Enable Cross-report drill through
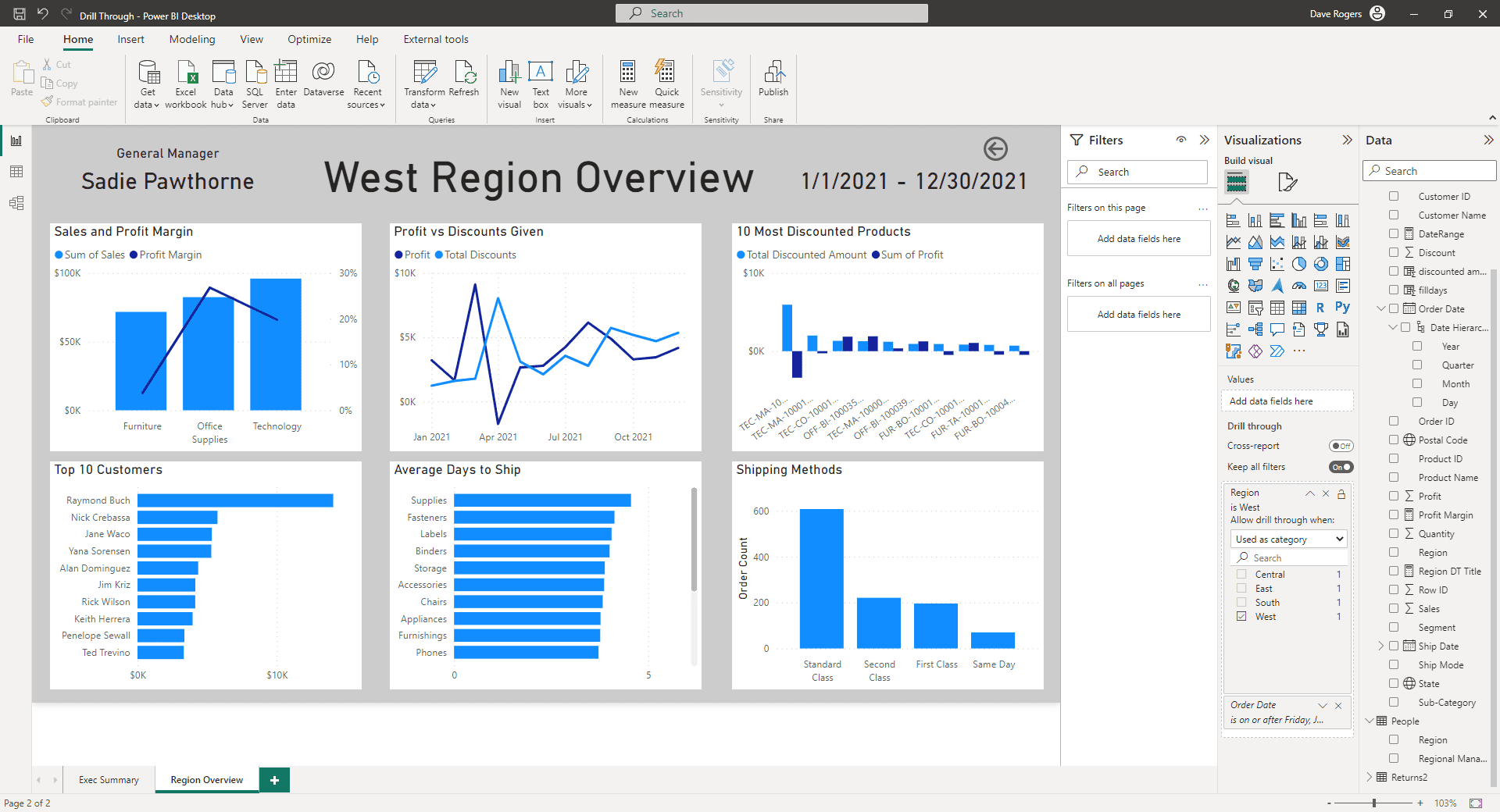 coord(1341,446)
